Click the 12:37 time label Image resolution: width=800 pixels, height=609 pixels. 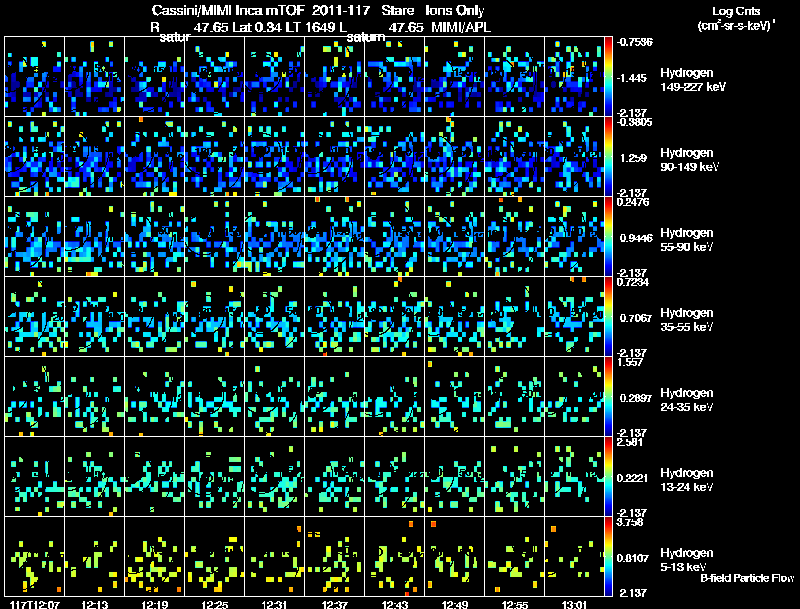[335, 604]
